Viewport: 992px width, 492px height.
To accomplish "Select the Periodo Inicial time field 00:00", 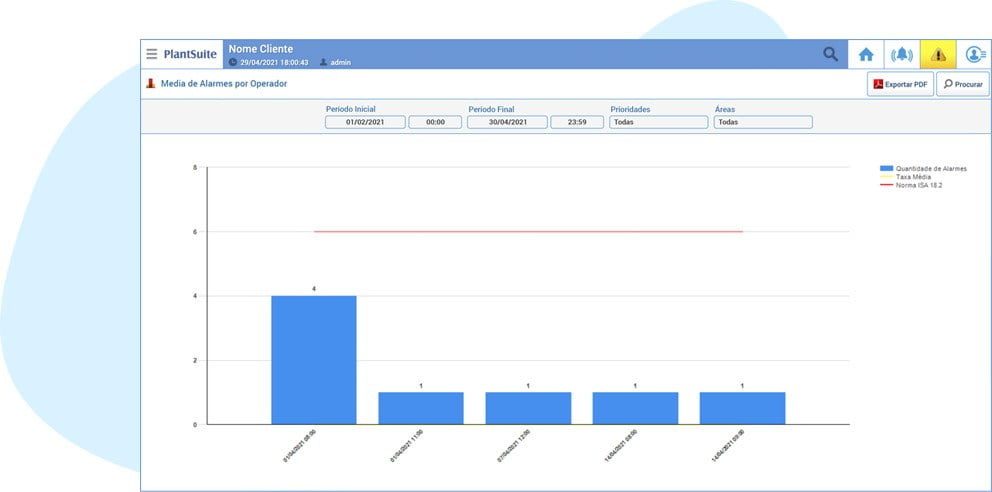I will [x=435, y=122].
